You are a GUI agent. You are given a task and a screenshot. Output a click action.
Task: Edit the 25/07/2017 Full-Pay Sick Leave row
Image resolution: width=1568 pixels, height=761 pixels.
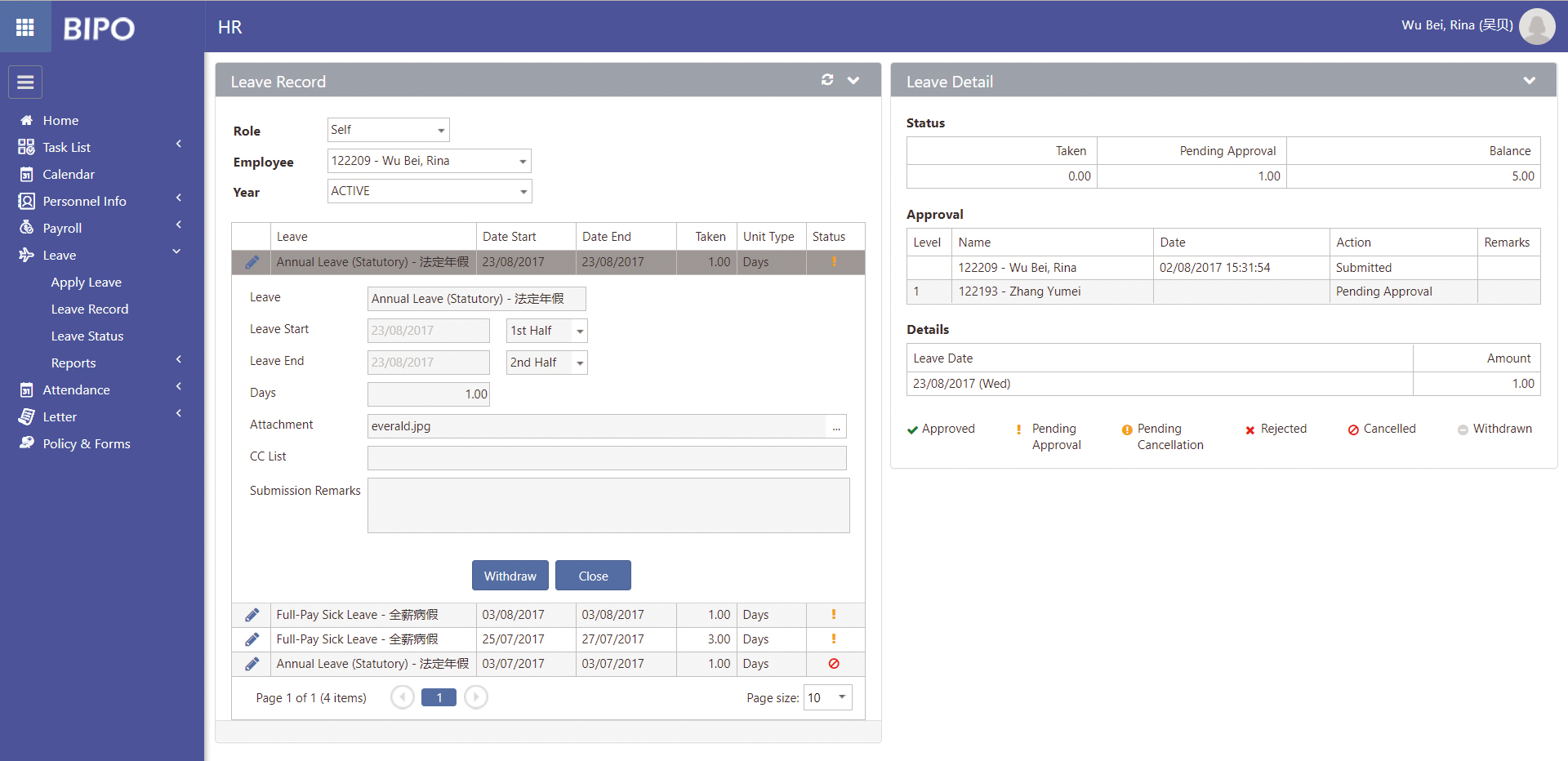(x=252, y=639)
